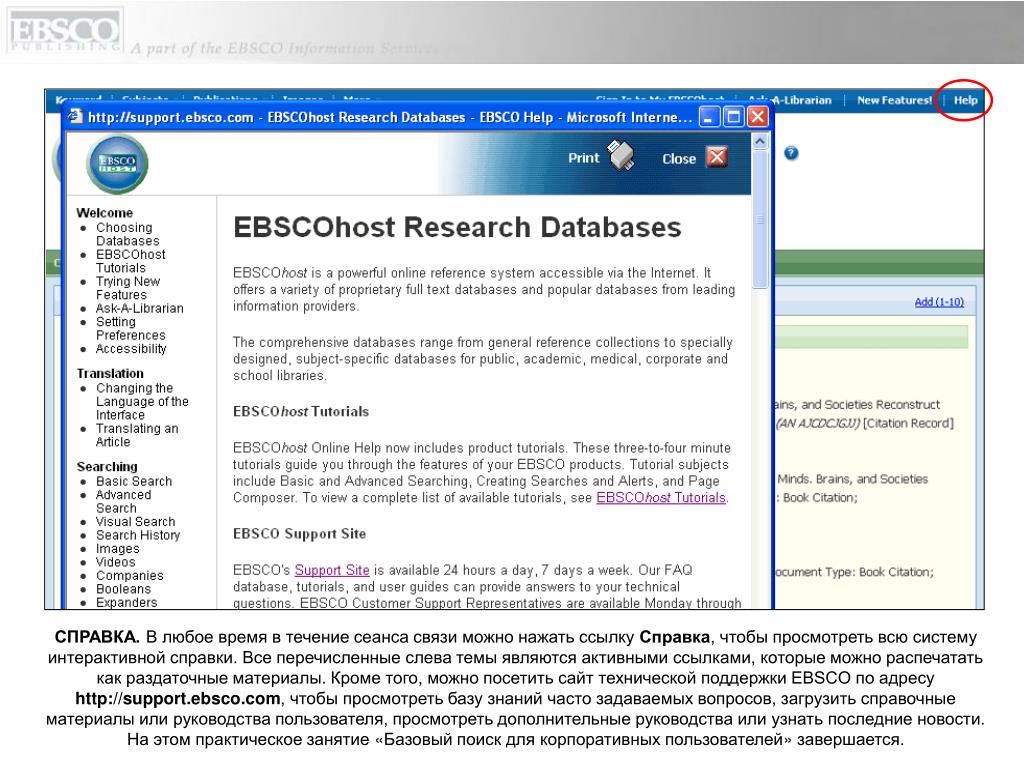The height and width of the screenshot is (768, 1024).
Task: Click Add (1-10) link in background window
Action: coord(939,302)
